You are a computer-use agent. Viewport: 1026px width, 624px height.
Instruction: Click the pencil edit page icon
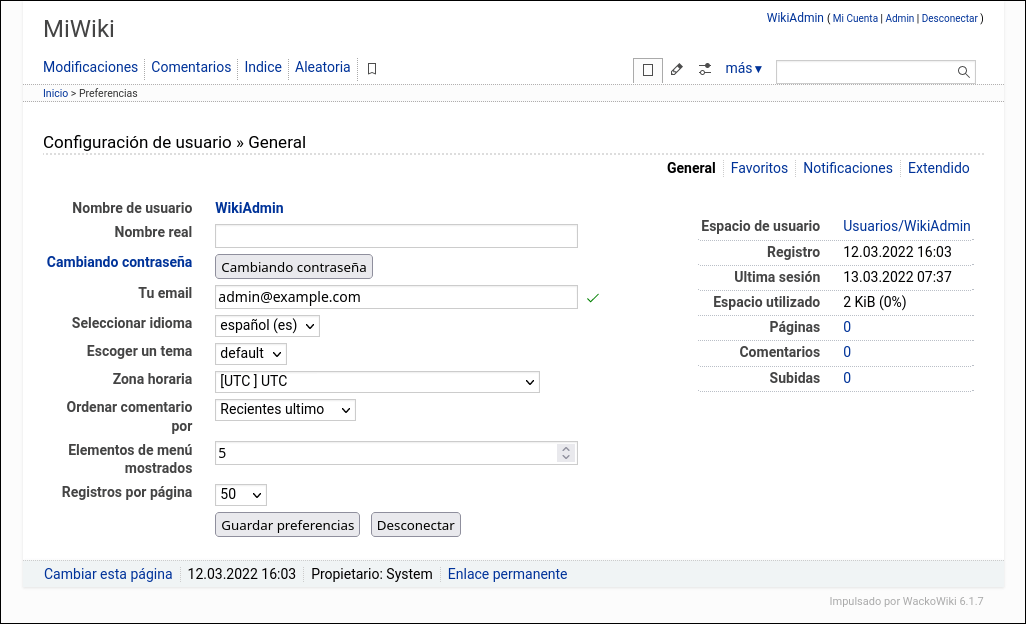pyautogui.click(x=677, y=70)
